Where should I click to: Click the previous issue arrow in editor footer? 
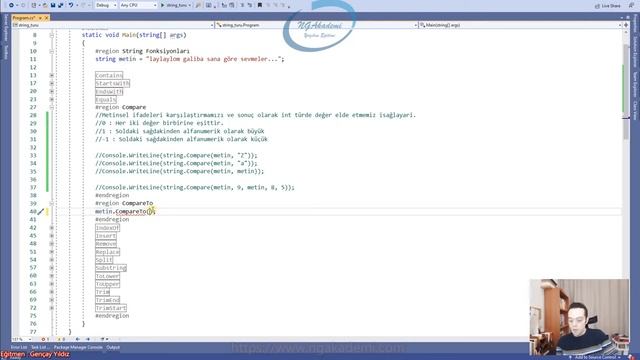click(x=78, y=339)
